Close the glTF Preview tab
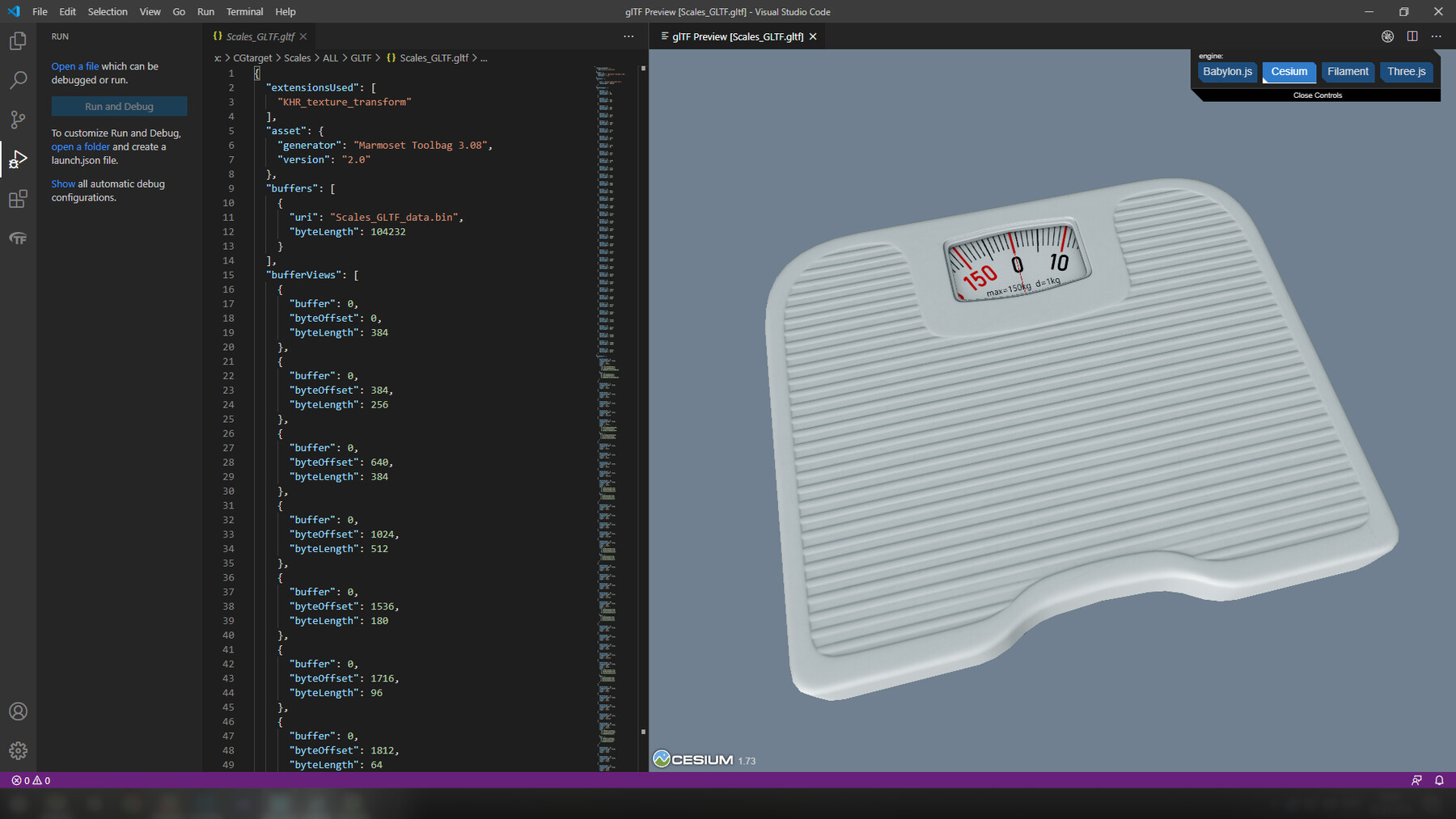Viewport: 1456px width, 819px height. tap(813, 36)
